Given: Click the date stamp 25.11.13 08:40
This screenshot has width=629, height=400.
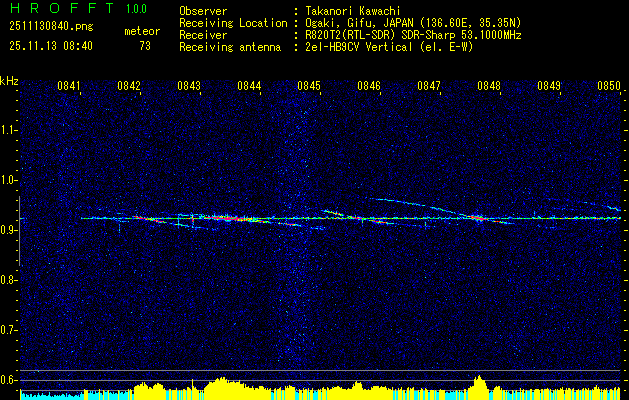Looking at the screenshot, I should point(51,46).
